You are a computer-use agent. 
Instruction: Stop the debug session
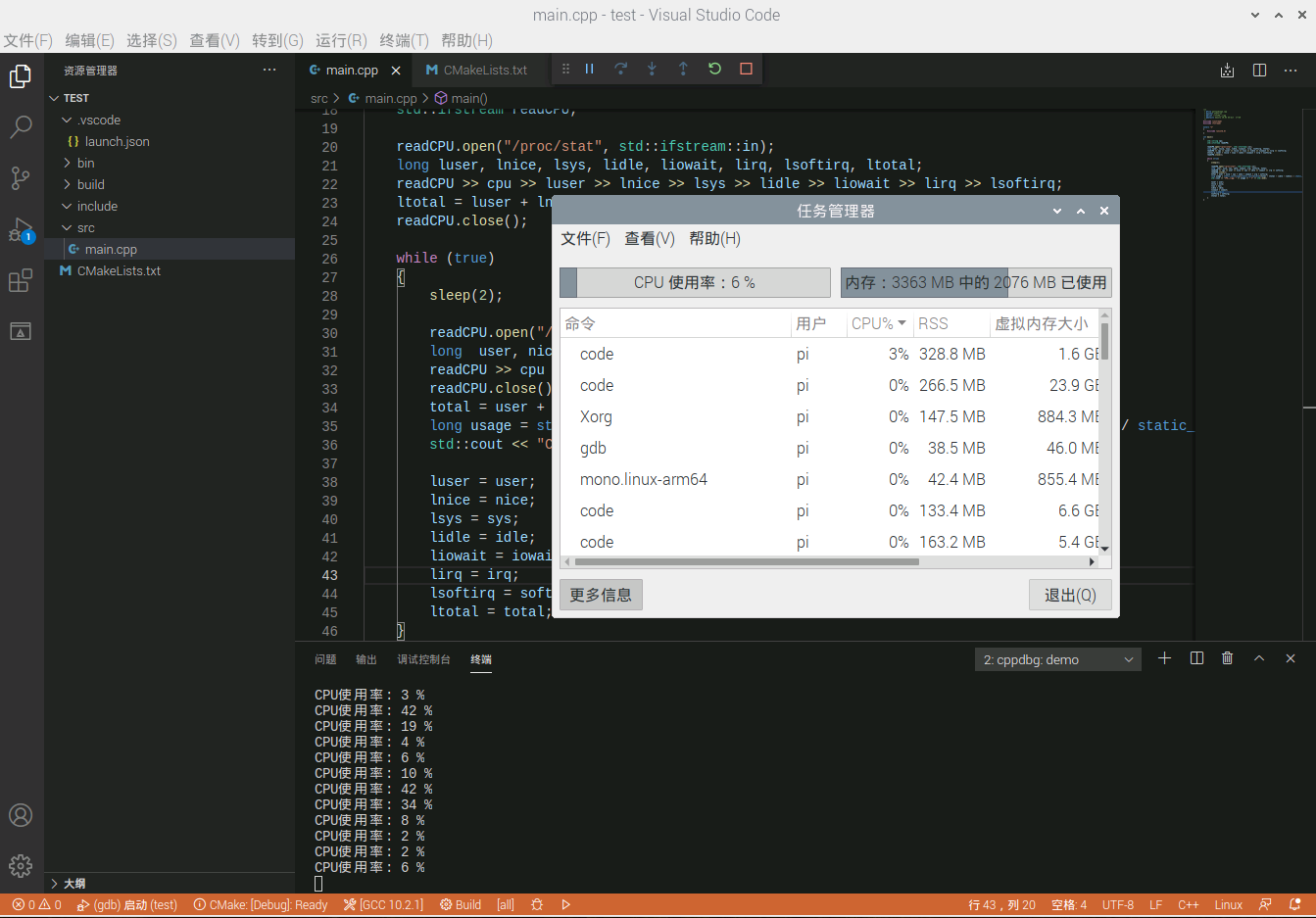coord(746,69)
